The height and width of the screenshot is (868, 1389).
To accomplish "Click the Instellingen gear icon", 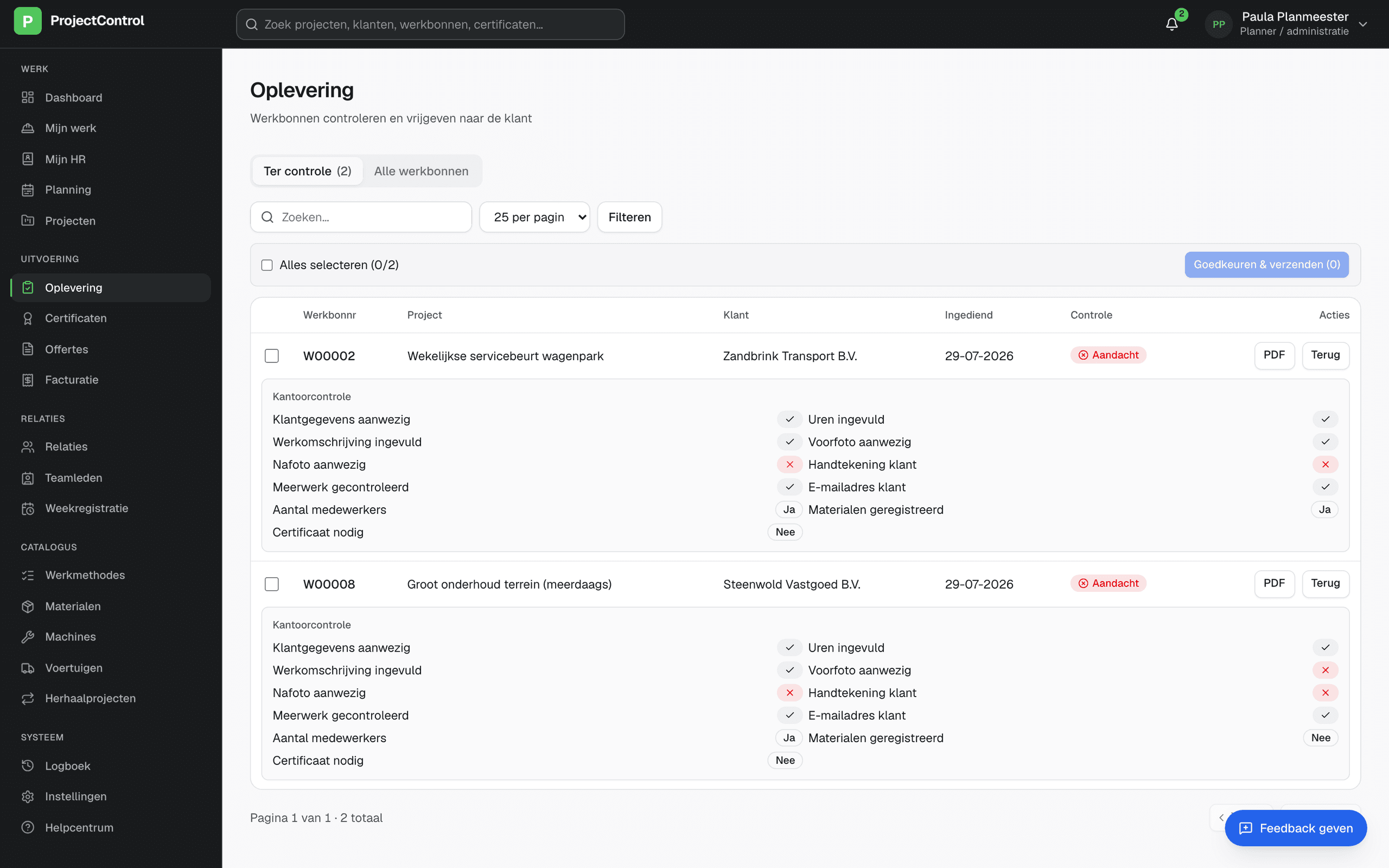I will point(28,797).
